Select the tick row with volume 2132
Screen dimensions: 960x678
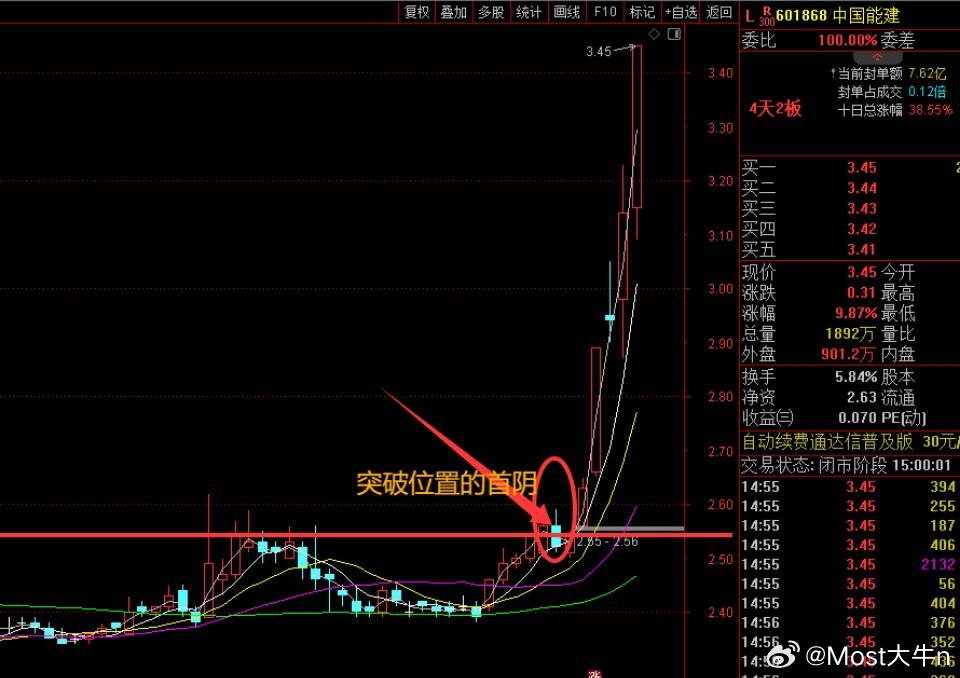coord(850,564)
